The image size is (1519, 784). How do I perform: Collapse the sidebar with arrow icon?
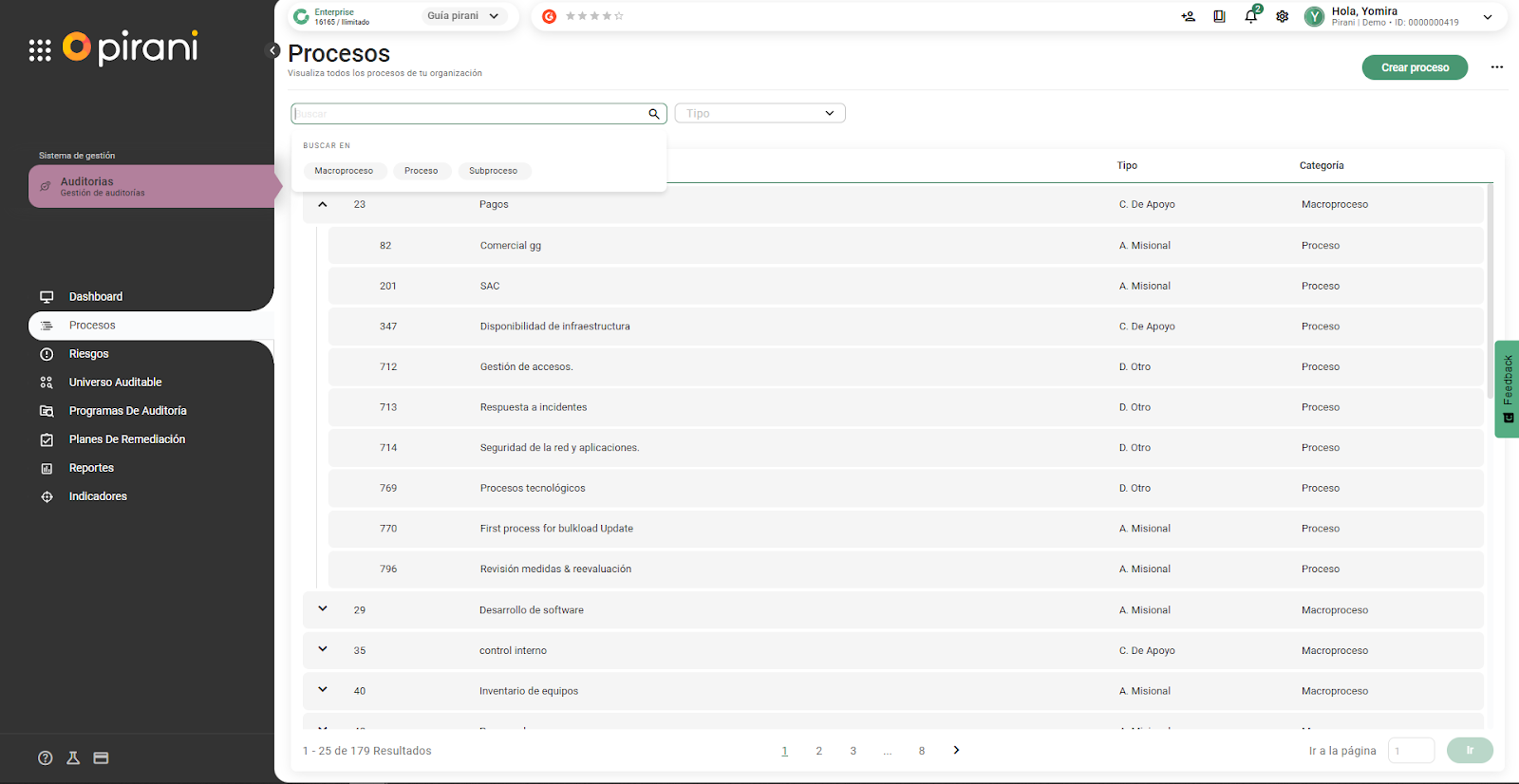coord(272,51)
